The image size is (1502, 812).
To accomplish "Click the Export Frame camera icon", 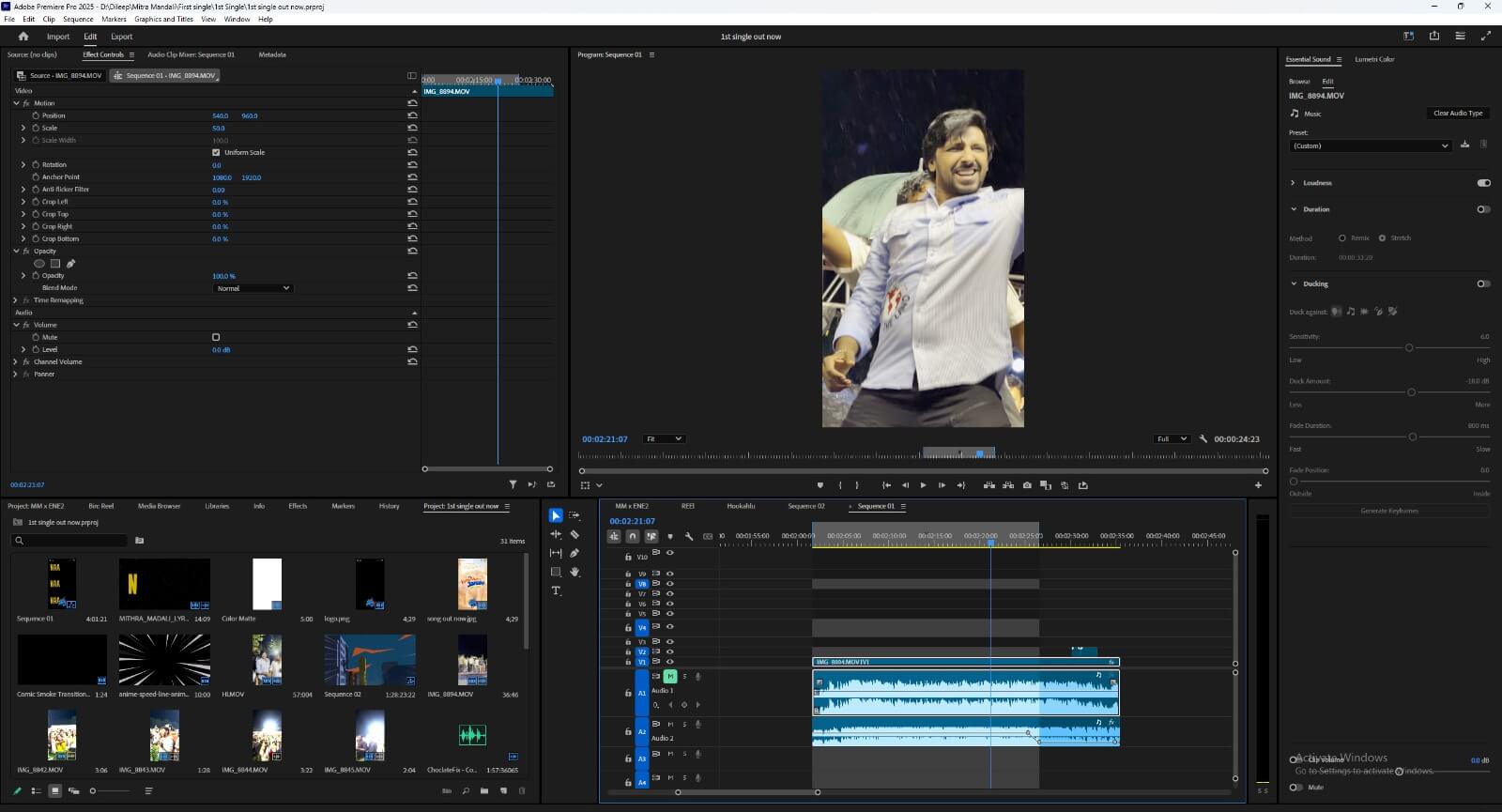I will 1027,485.
